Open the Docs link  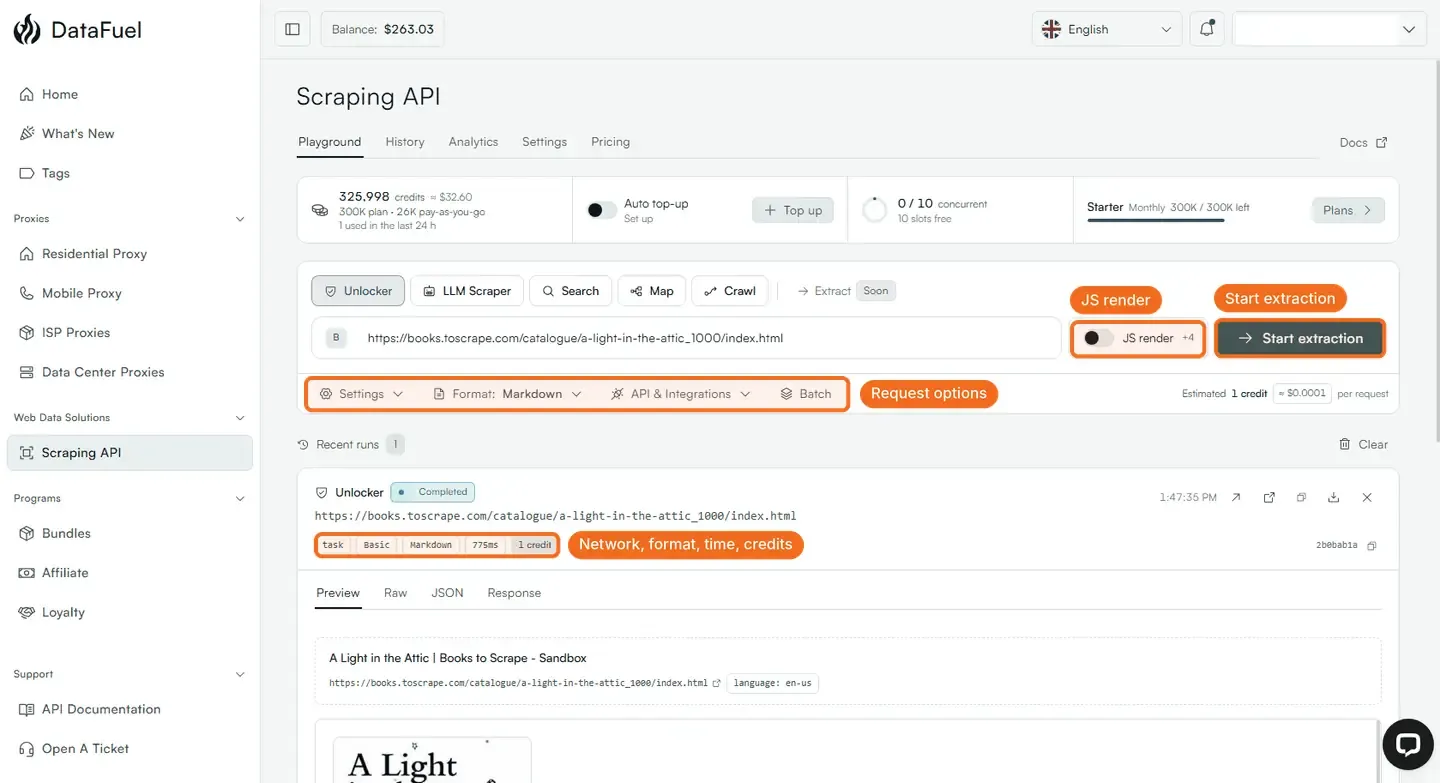pyautogui.click(x=1363, y=142)
